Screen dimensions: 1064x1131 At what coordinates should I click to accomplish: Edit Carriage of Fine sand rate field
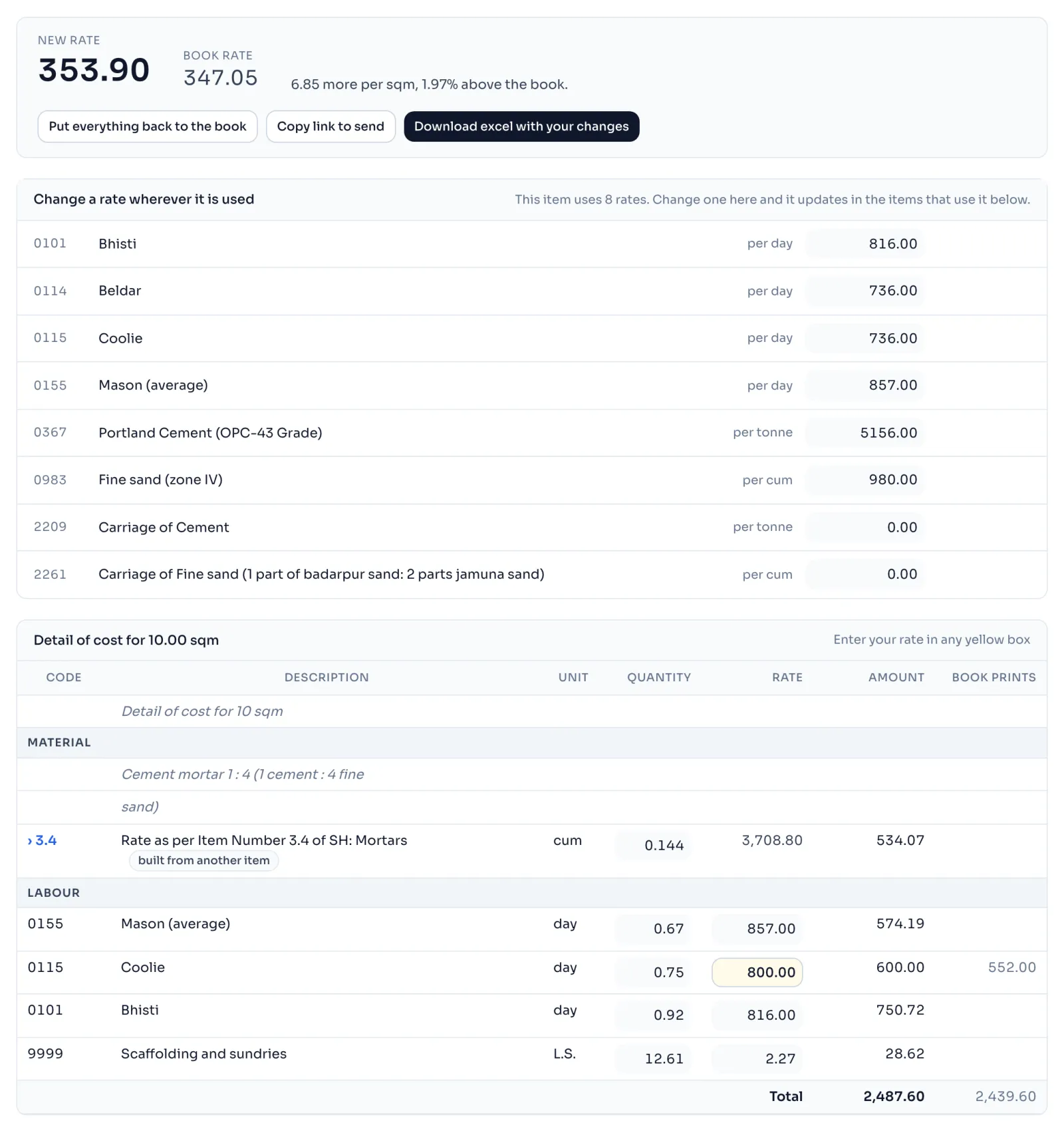pos(864,574)
